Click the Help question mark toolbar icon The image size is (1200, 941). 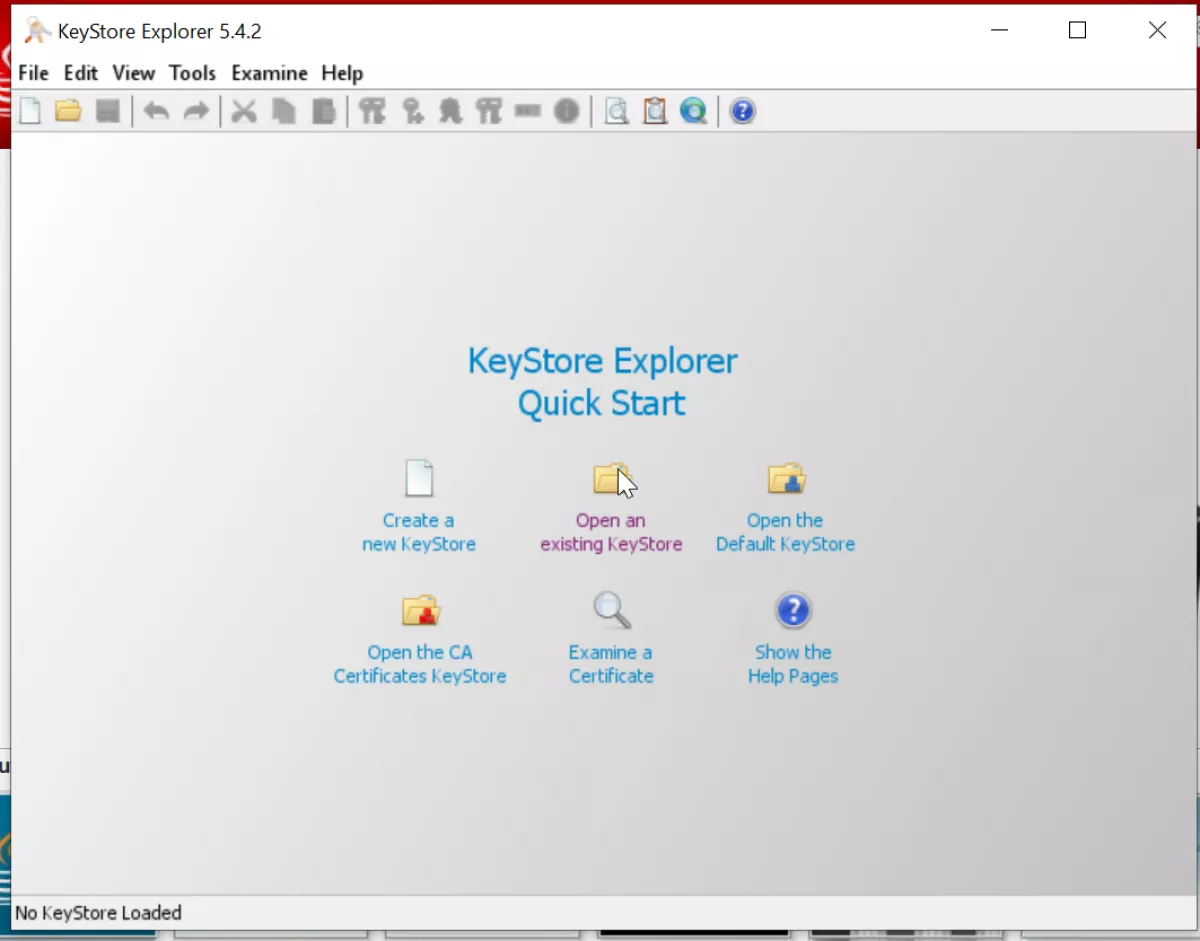click(742, 111)
